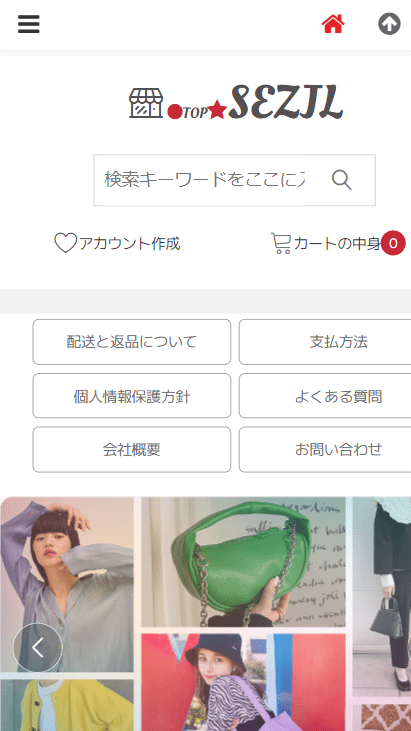411x731 pixels.
Task: Open 支払方法 page
Action: point(338,342)
